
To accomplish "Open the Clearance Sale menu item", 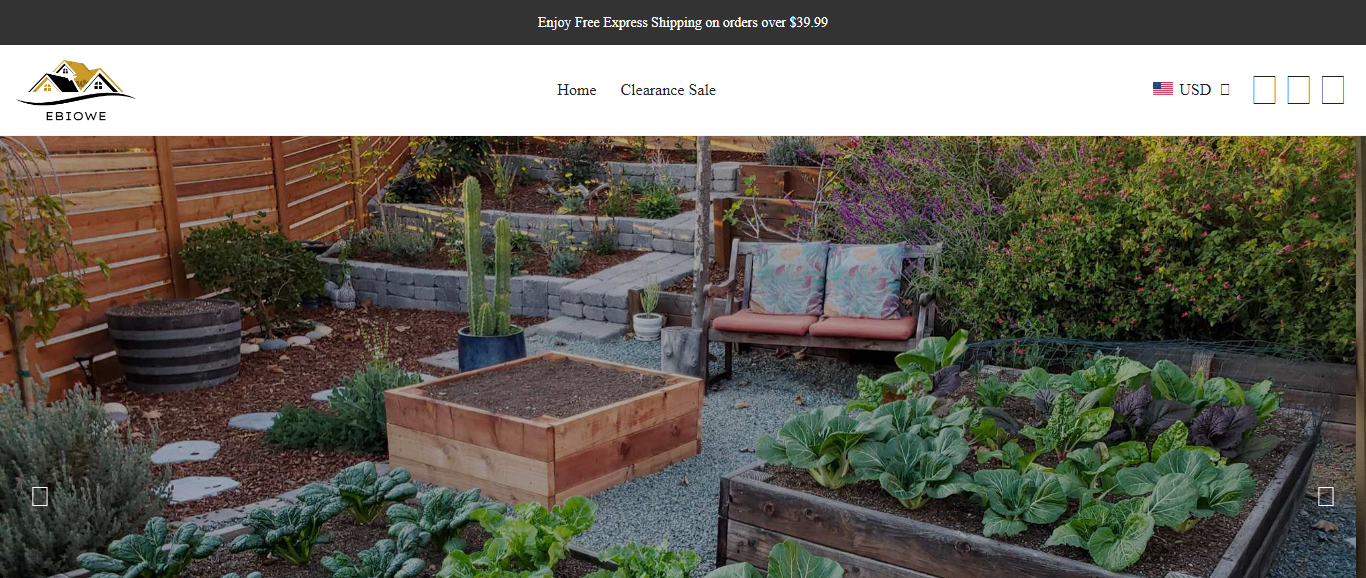I will (668, 90).
